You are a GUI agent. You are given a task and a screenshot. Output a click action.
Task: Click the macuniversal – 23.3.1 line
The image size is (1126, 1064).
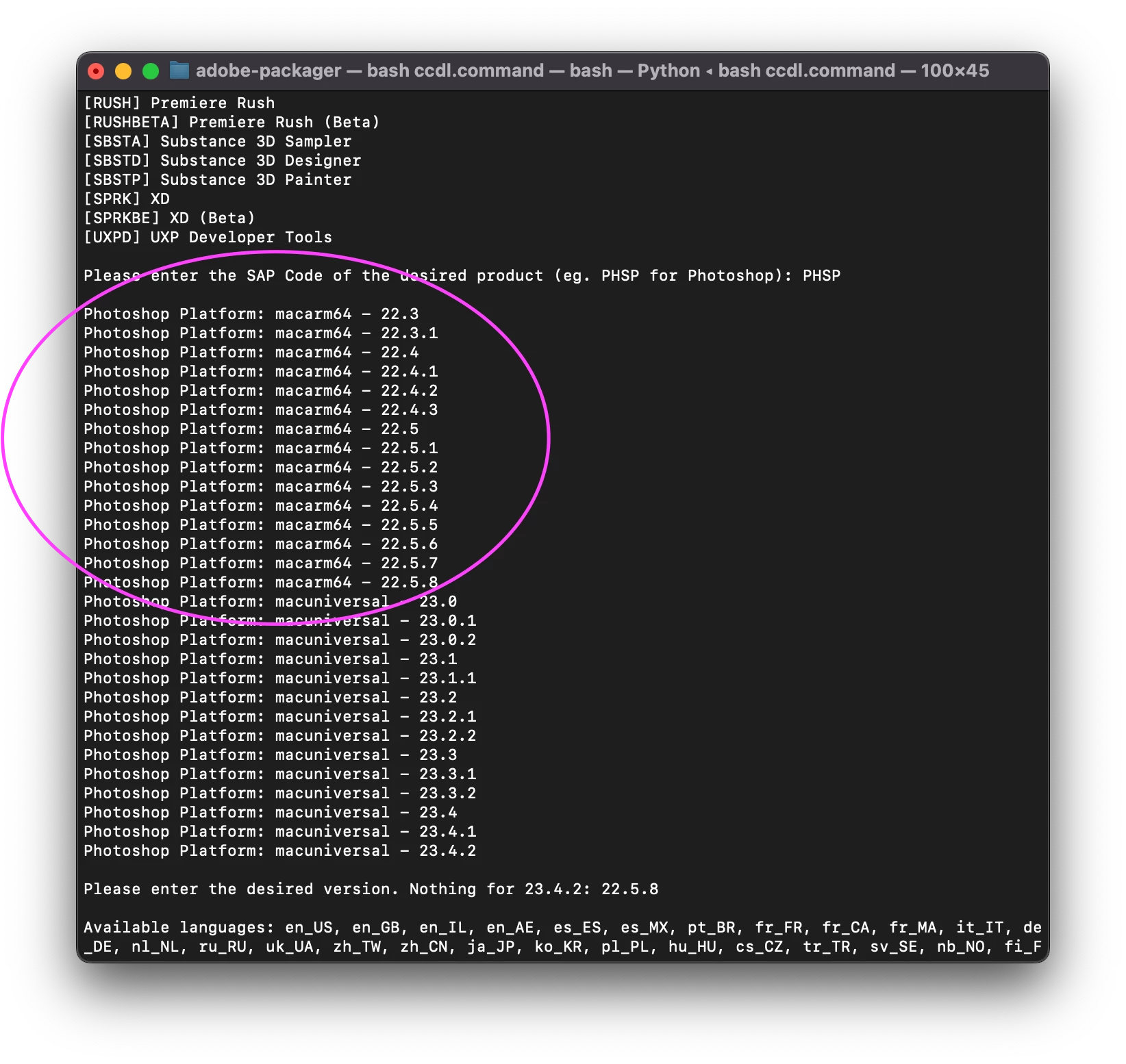click(x=280, y=774)
